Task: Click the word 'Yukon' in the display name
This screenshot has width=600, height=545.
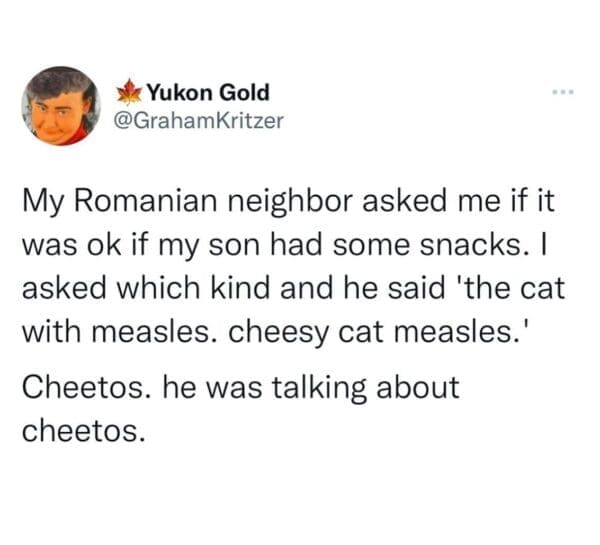Action: click(180, 93)
